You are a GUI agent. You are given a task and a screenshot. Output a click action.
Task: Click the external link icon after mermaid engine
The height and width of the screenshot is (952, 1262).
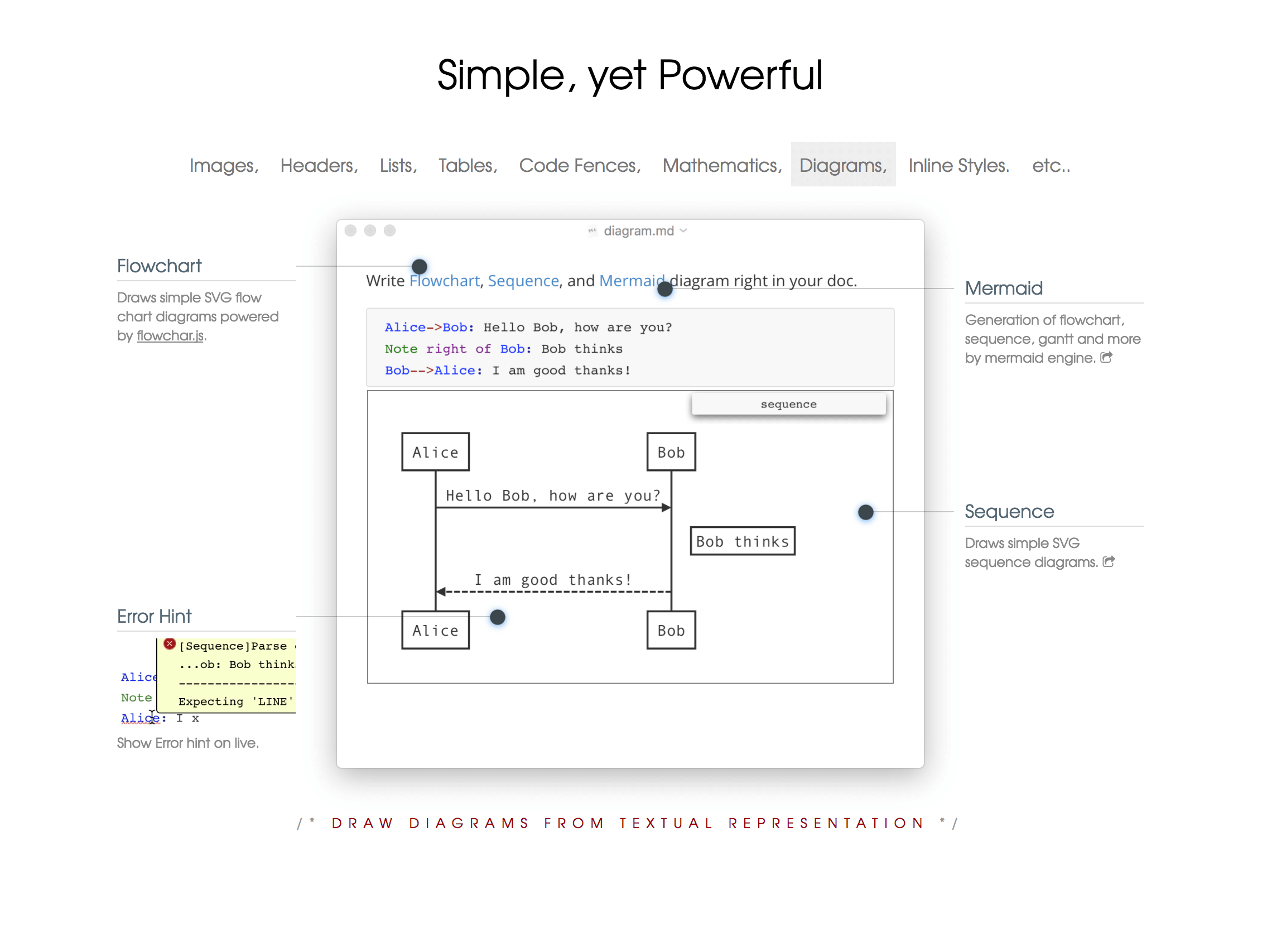point(1106,357)
